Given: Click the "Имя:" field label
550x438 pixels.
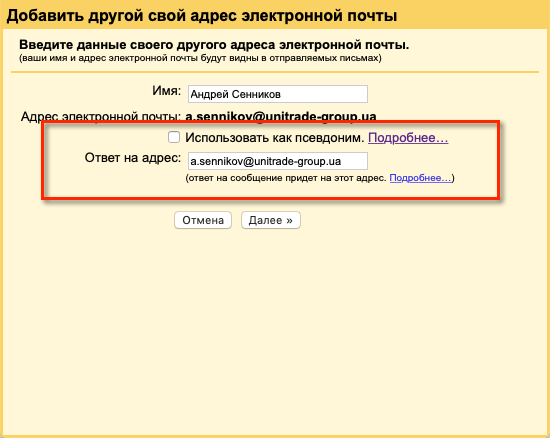Looking at the screenshot, I should 167,91.
